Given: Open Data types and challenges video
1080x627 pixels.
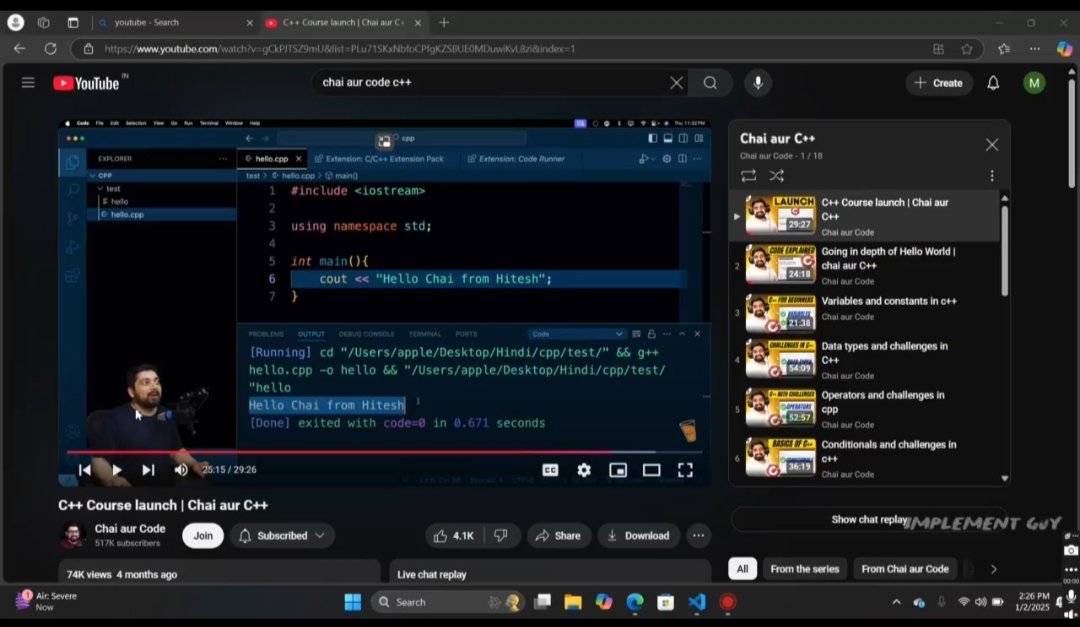Looking at the screenshot, I should tap(864, 360).
